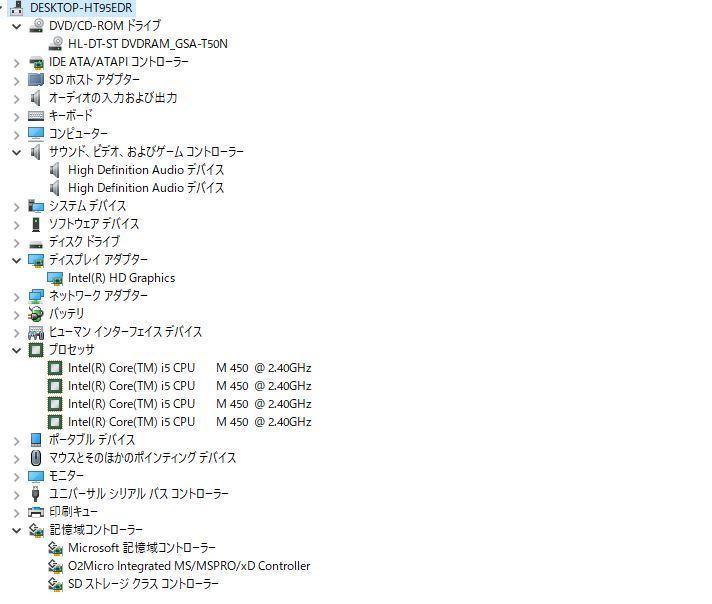Select O2Micro Integrated MS/MSPRO/xD Controller
712x604 pixels.
[189, 566]
